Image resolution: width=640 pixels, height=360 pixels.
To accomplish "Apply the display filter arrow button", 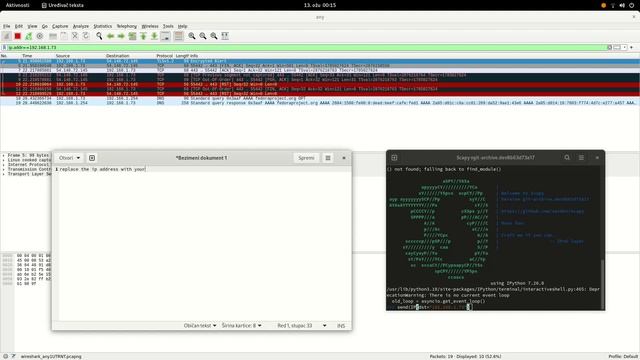I will click(x=617, y=47).
